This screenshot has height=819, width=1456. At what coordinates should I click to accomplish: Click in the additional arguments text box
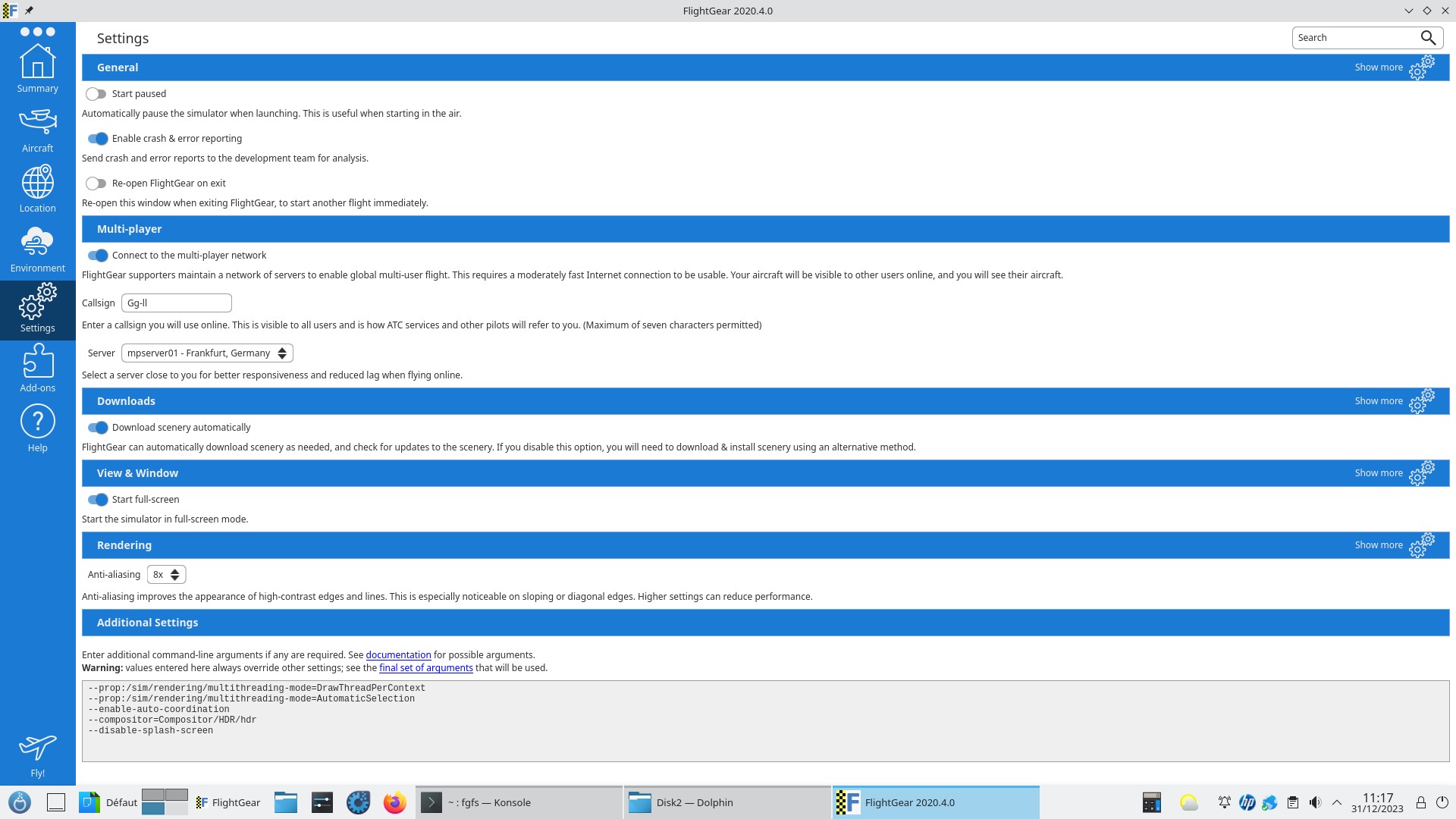pyautogui.click(x=765, y=721)
